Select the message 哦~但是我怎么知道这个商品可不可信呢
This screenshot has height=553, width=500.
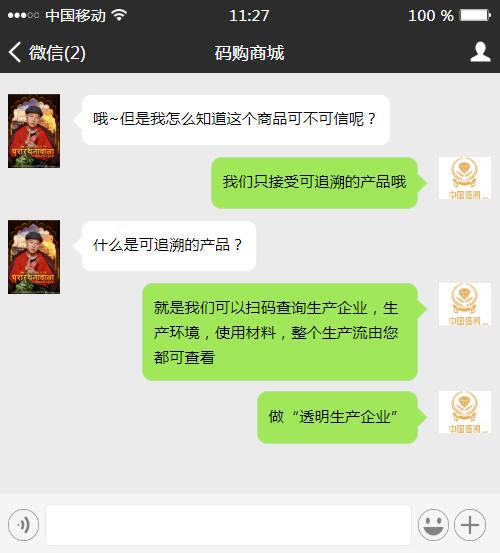pos(236,120)
